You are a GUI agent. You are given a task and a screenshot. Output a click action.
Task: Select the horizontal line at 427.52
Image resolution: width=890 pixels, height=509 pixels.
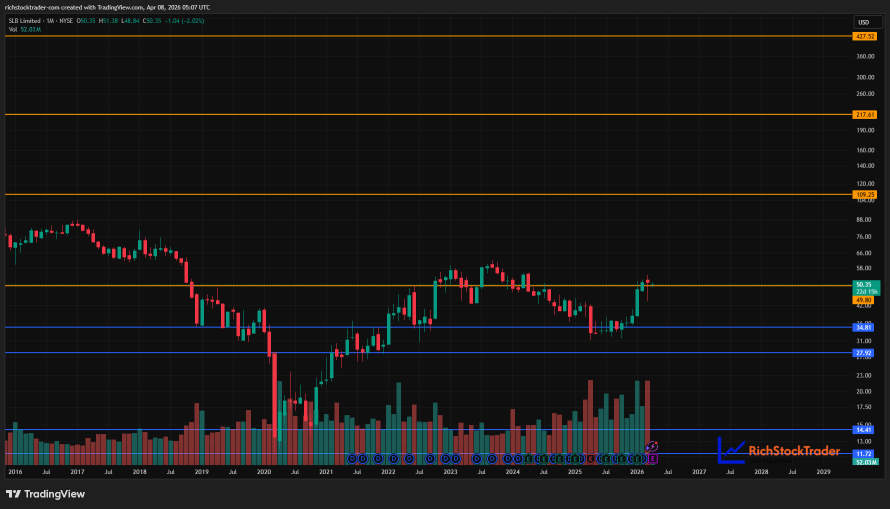click(x=429, y=36)
